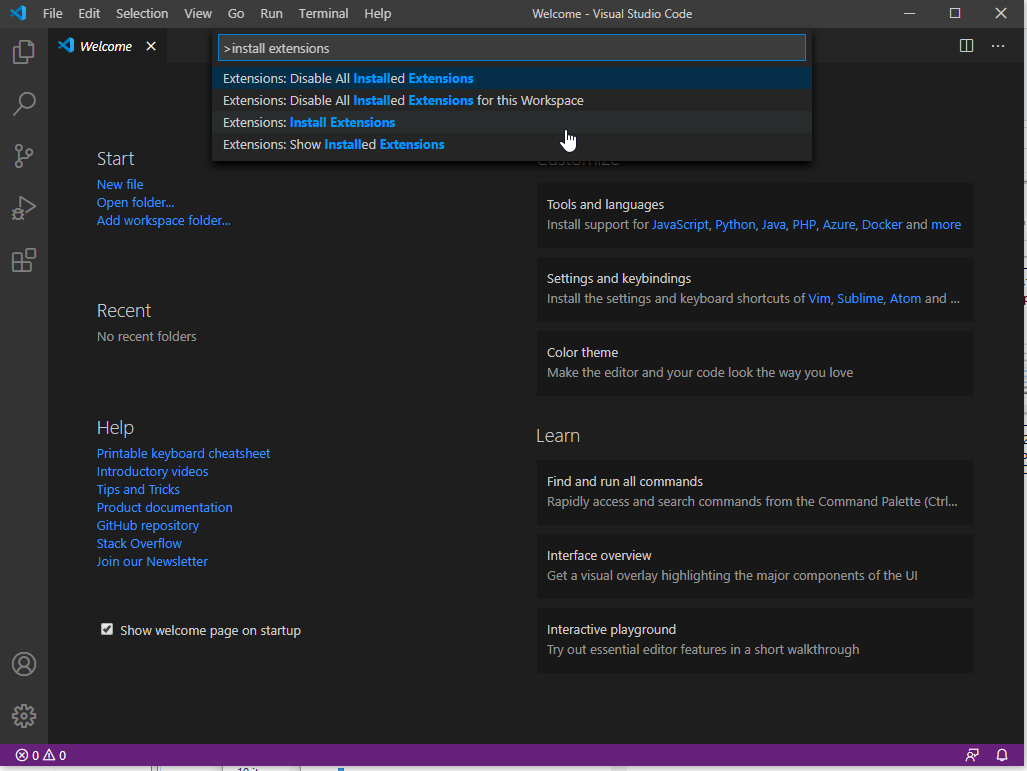
Task: Uncheck Show welcome page on startup
Action: (x=107, y=630)
